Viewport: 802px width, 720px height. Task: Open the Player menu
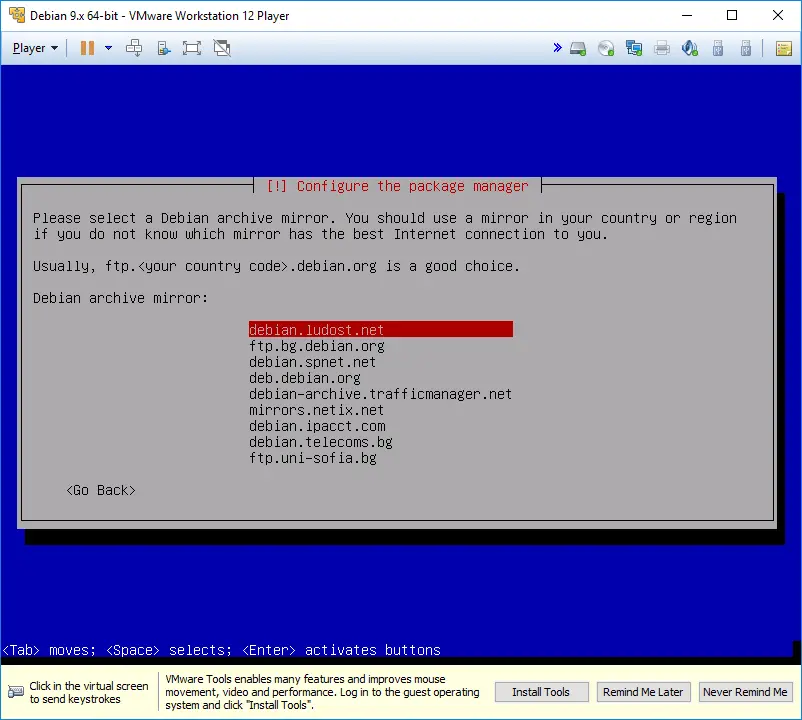pos(35,48)
